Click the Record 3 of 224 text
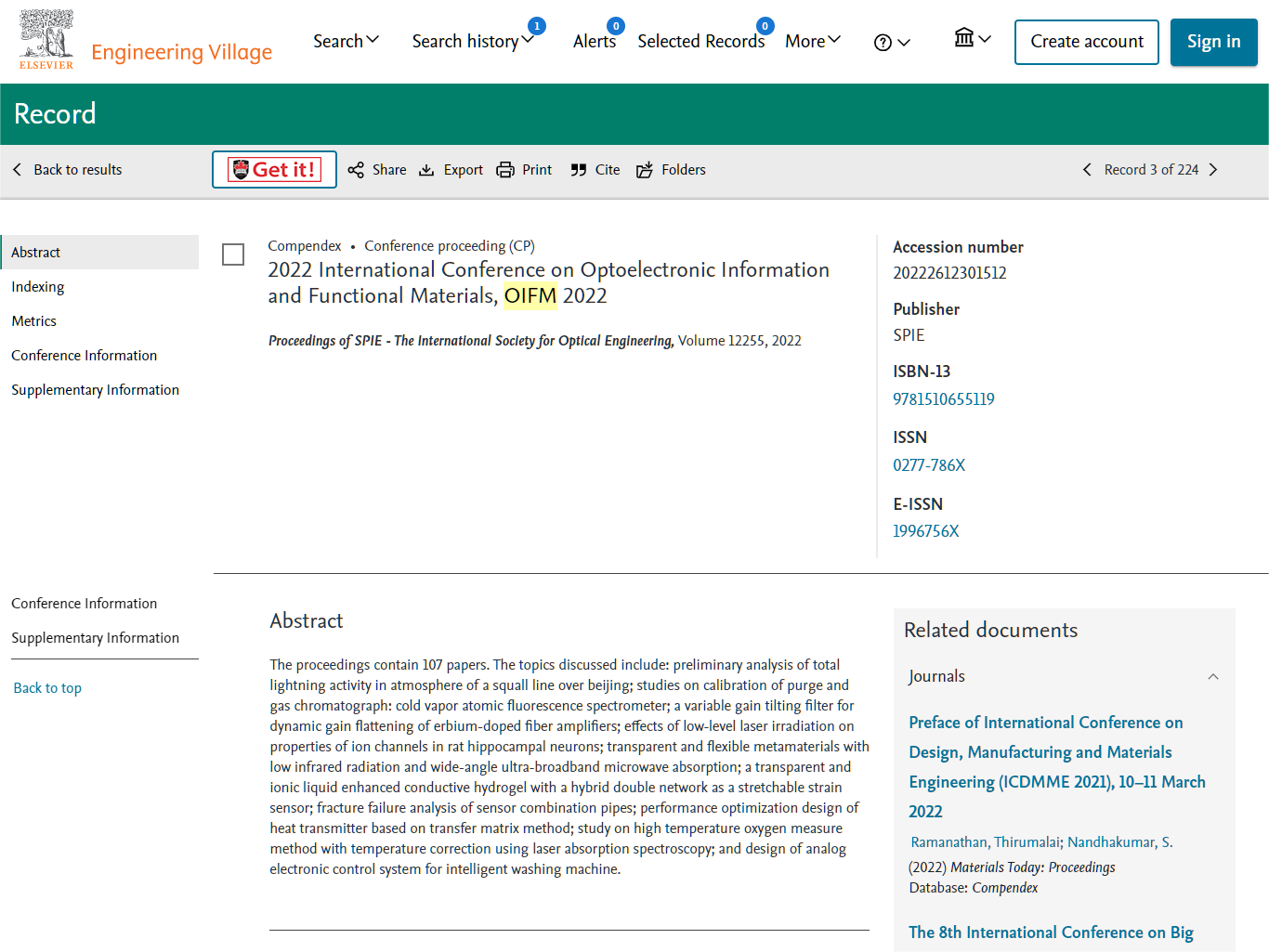The width and height of the screenshot is (1269, 952). tap(1151, 170)
